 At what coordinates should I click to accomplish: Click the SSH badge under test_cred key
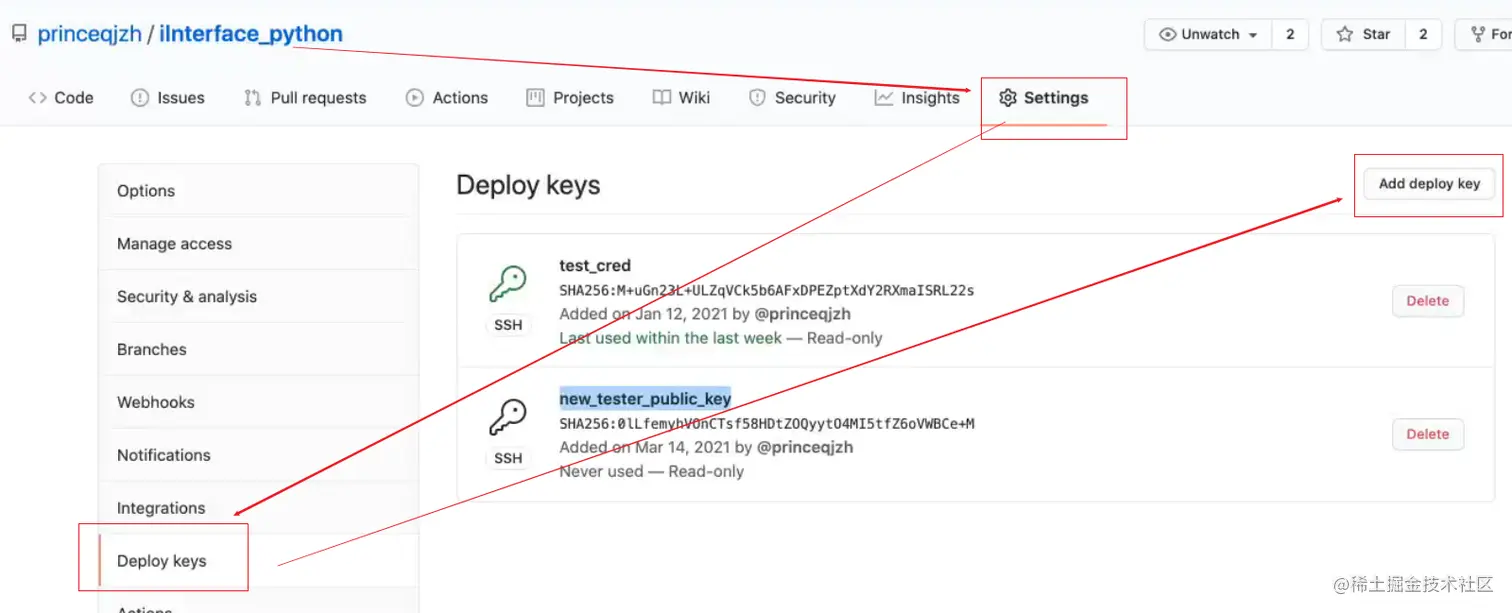(508, 325)
